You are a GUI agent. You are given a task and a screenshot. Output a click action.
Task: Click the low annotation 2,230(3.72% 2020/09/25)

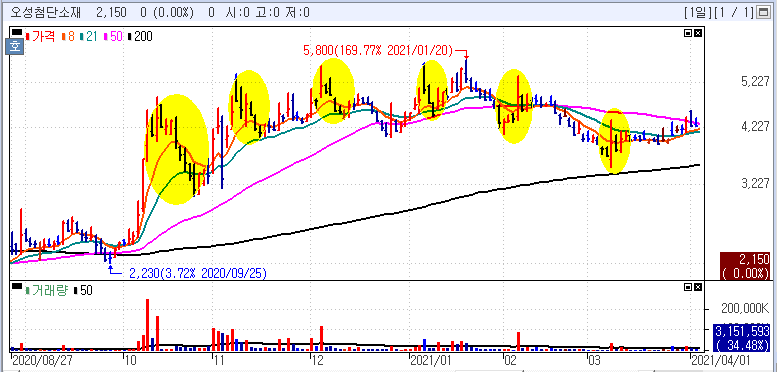(x=198, y=272)
